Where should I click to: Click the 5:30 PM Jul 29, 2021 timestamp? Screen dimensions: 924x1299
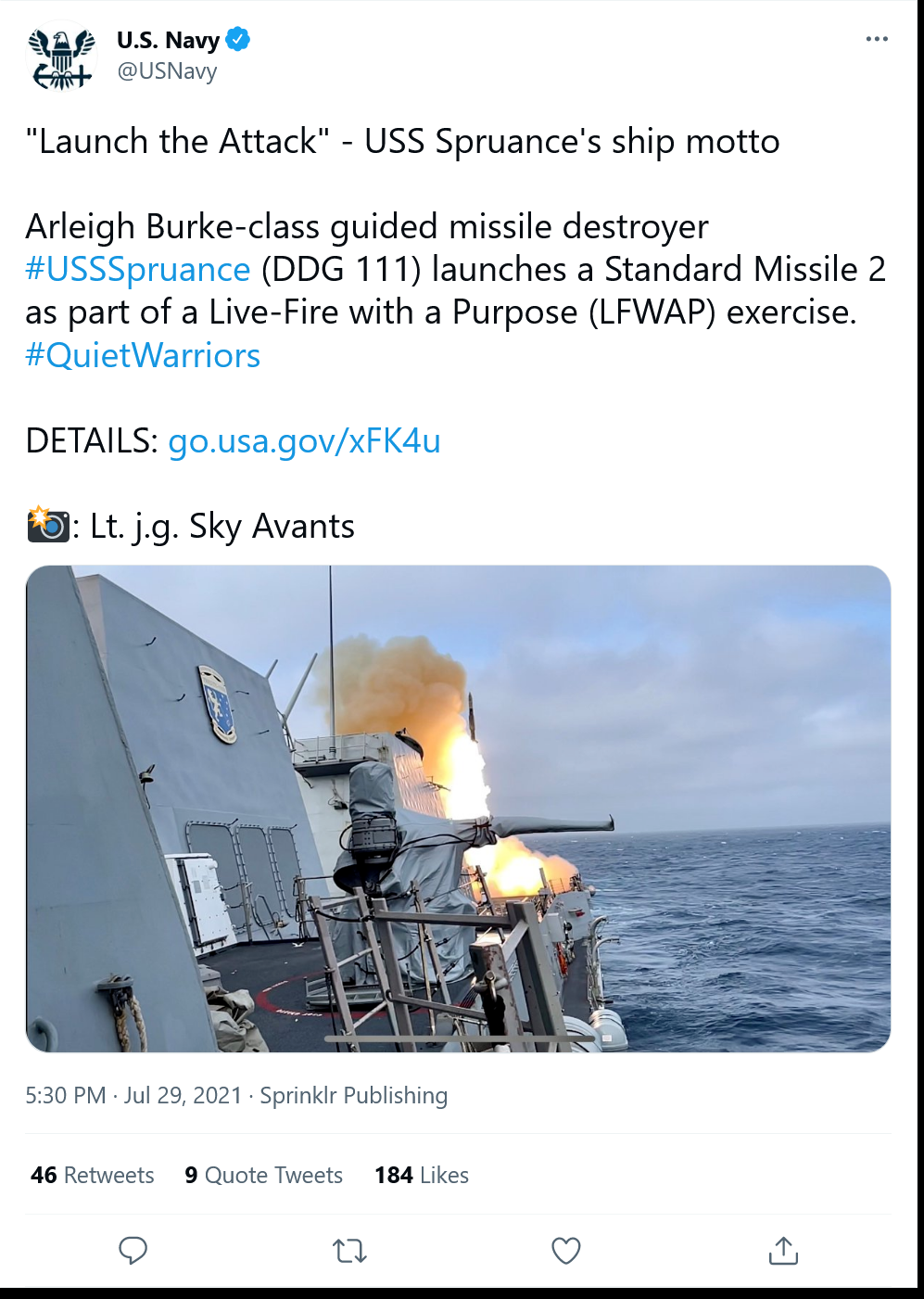click(x=133, y=1095)
